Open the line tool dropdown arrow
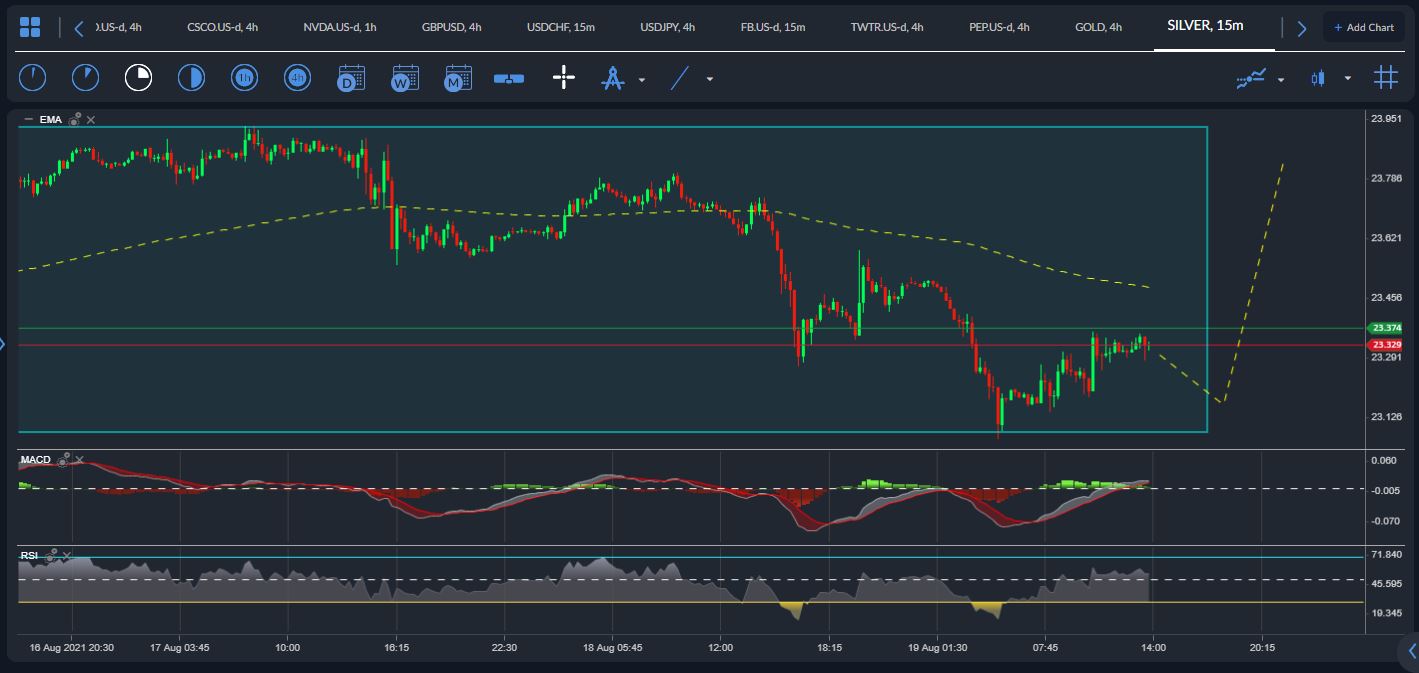Image resolution: width=1419 pixels, height=673 pixels. 710,79
